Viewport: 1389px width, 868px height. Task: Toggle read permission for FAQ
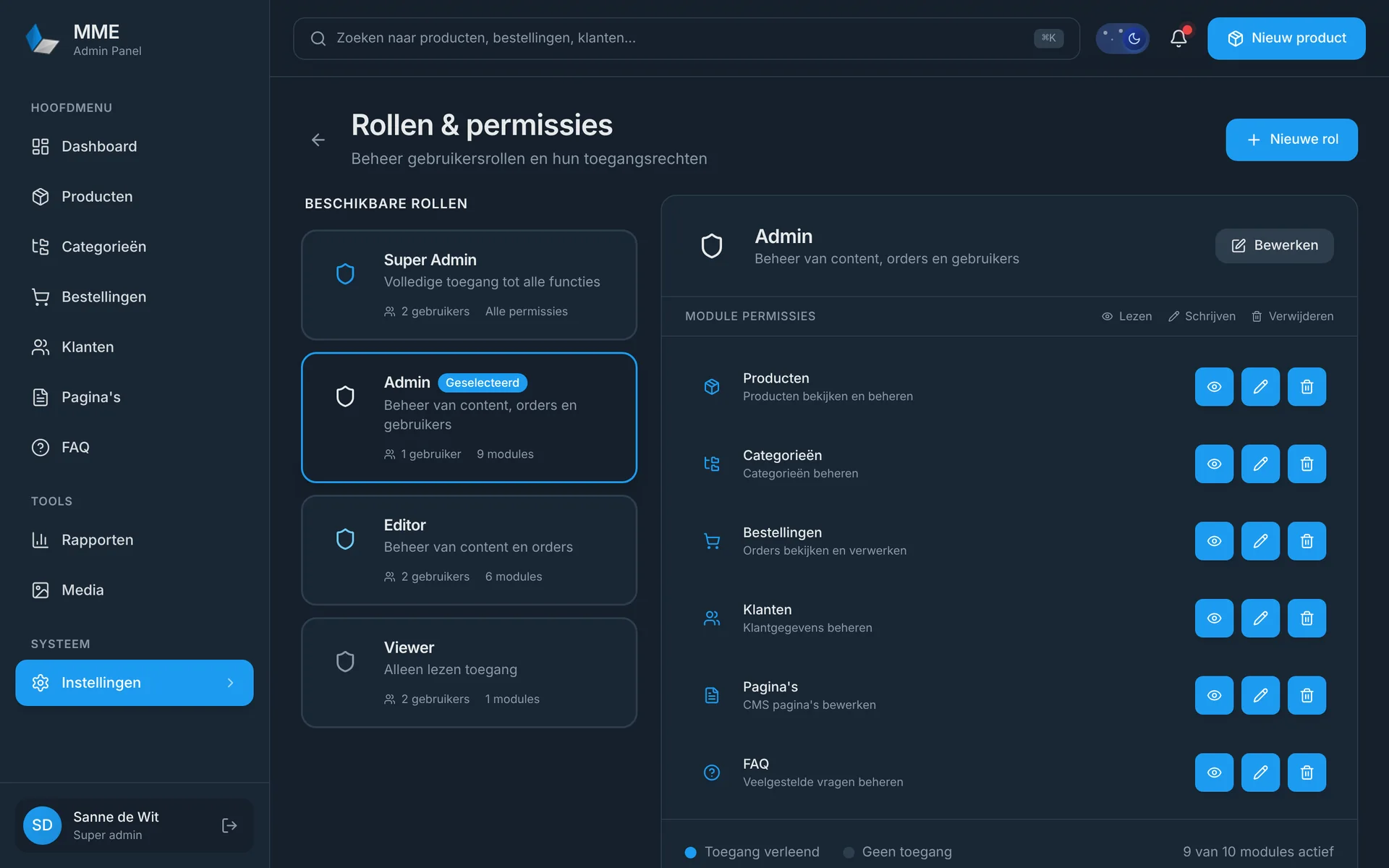(x=1214, y=773)
